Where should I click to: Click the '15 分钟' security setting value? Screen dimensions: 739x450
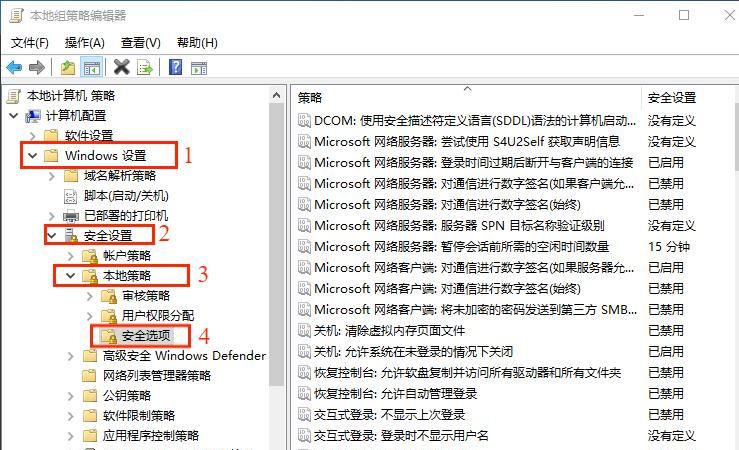click(x=669, y=246)
